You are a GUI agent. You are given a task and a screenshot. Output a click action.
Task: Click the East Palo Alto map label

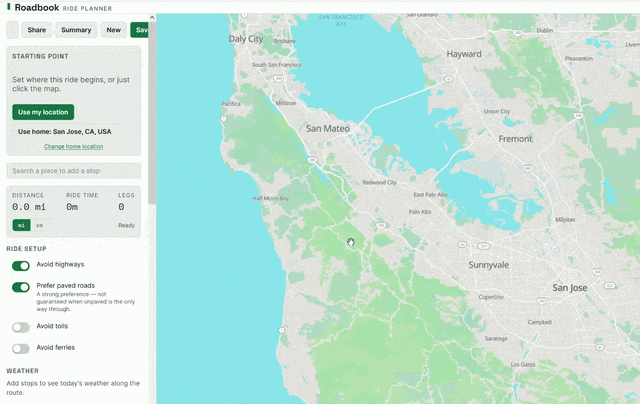[431, 195]
